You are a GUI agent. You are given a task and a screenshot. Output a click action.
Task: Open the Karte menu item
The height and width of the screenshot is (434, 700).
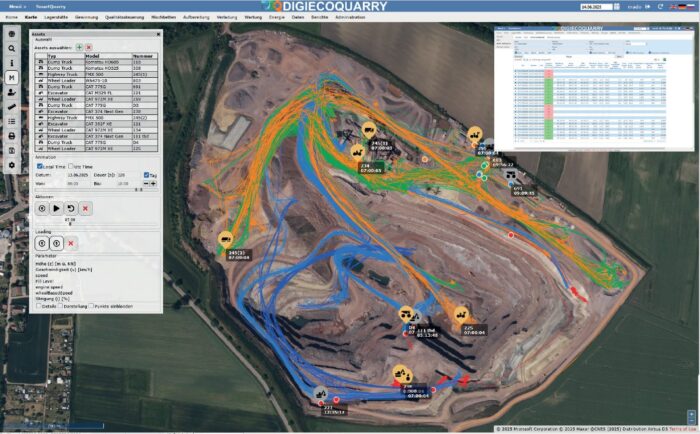31,17
